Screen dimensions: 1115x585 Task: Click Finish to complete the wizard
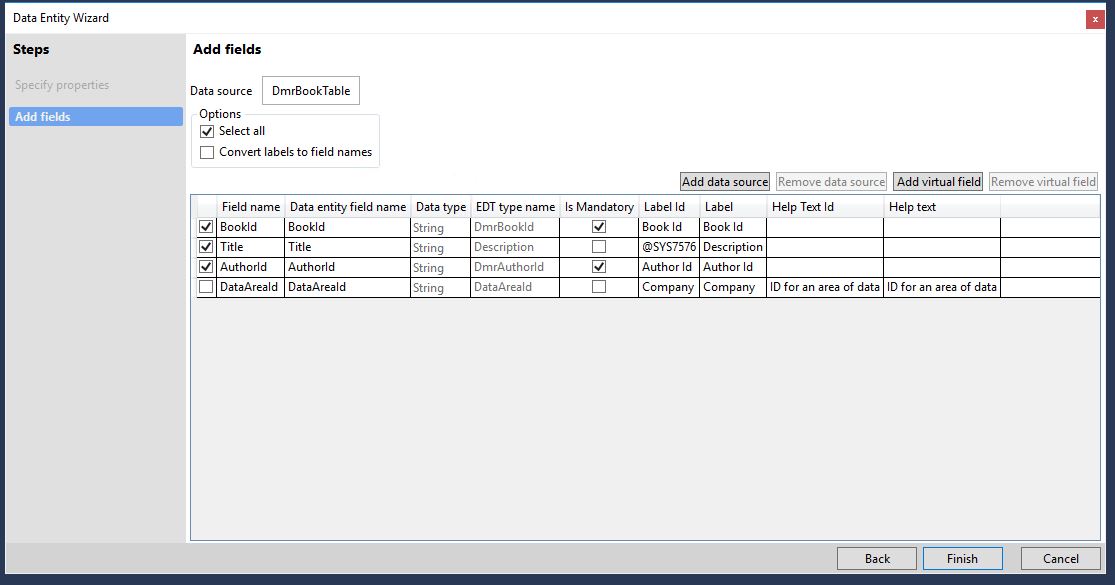point(962,558)
